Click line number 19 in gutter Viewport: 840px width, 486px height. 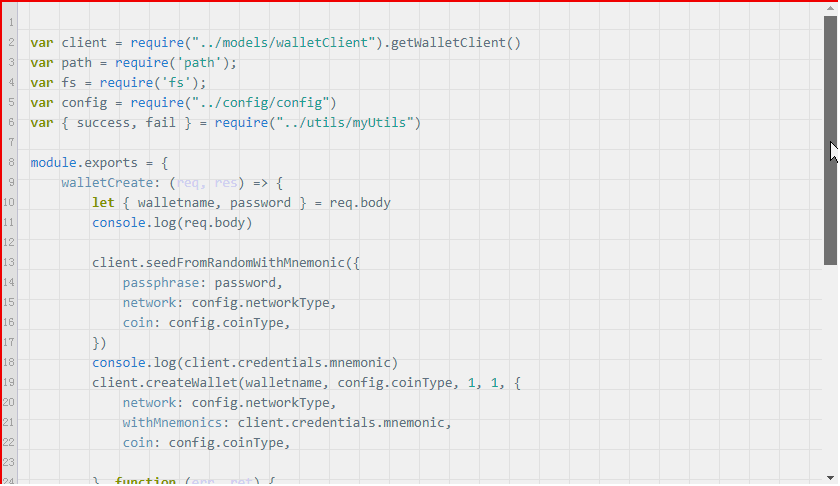(x=9, y=383)
